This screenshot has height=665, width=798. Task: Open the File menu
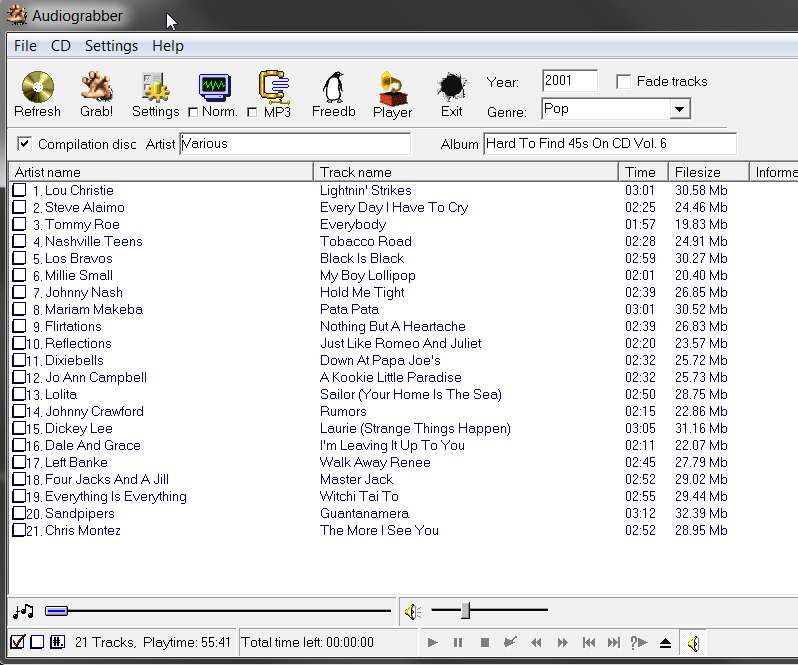coord(25,46)
